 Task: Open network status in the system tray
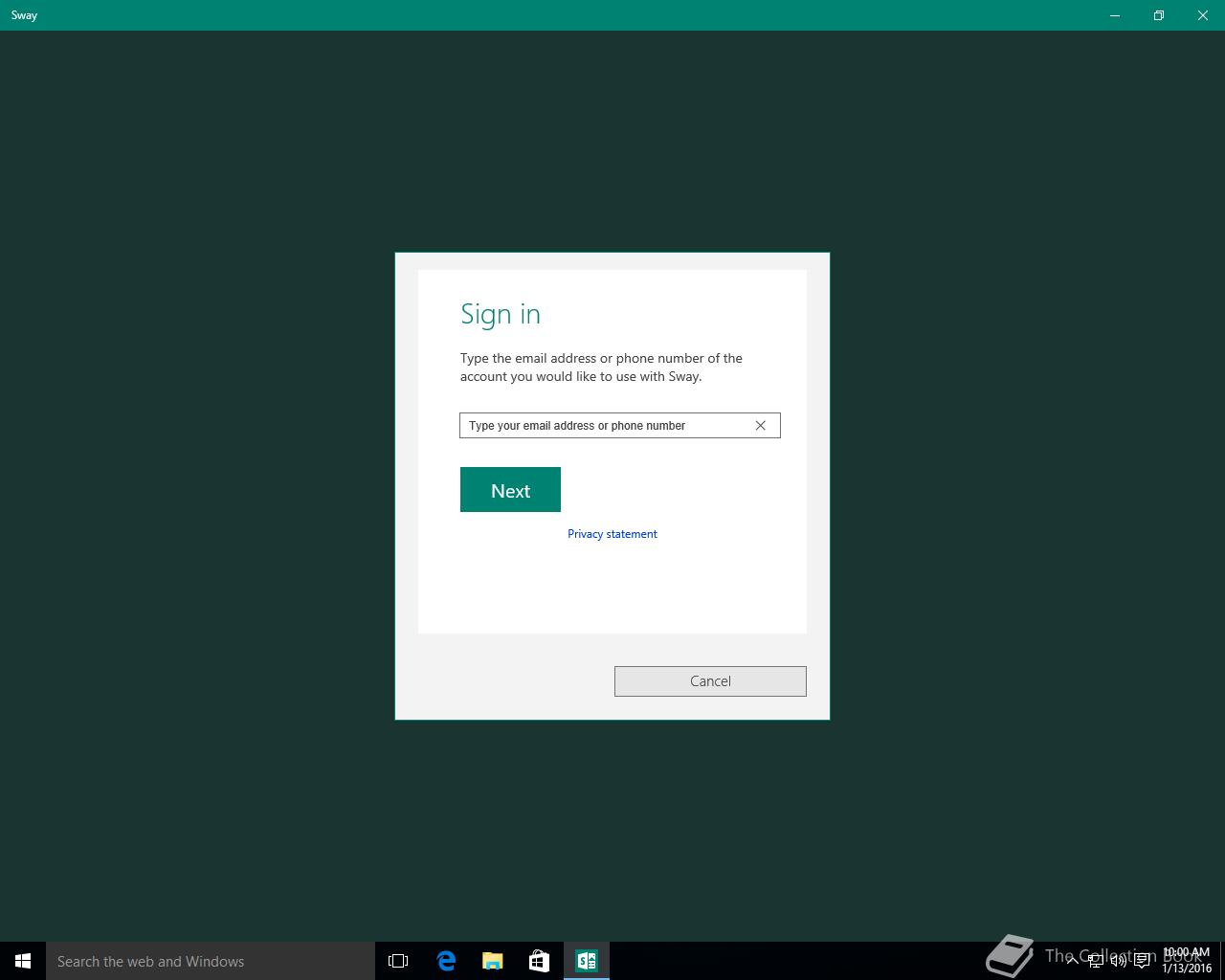[1096, 961]
